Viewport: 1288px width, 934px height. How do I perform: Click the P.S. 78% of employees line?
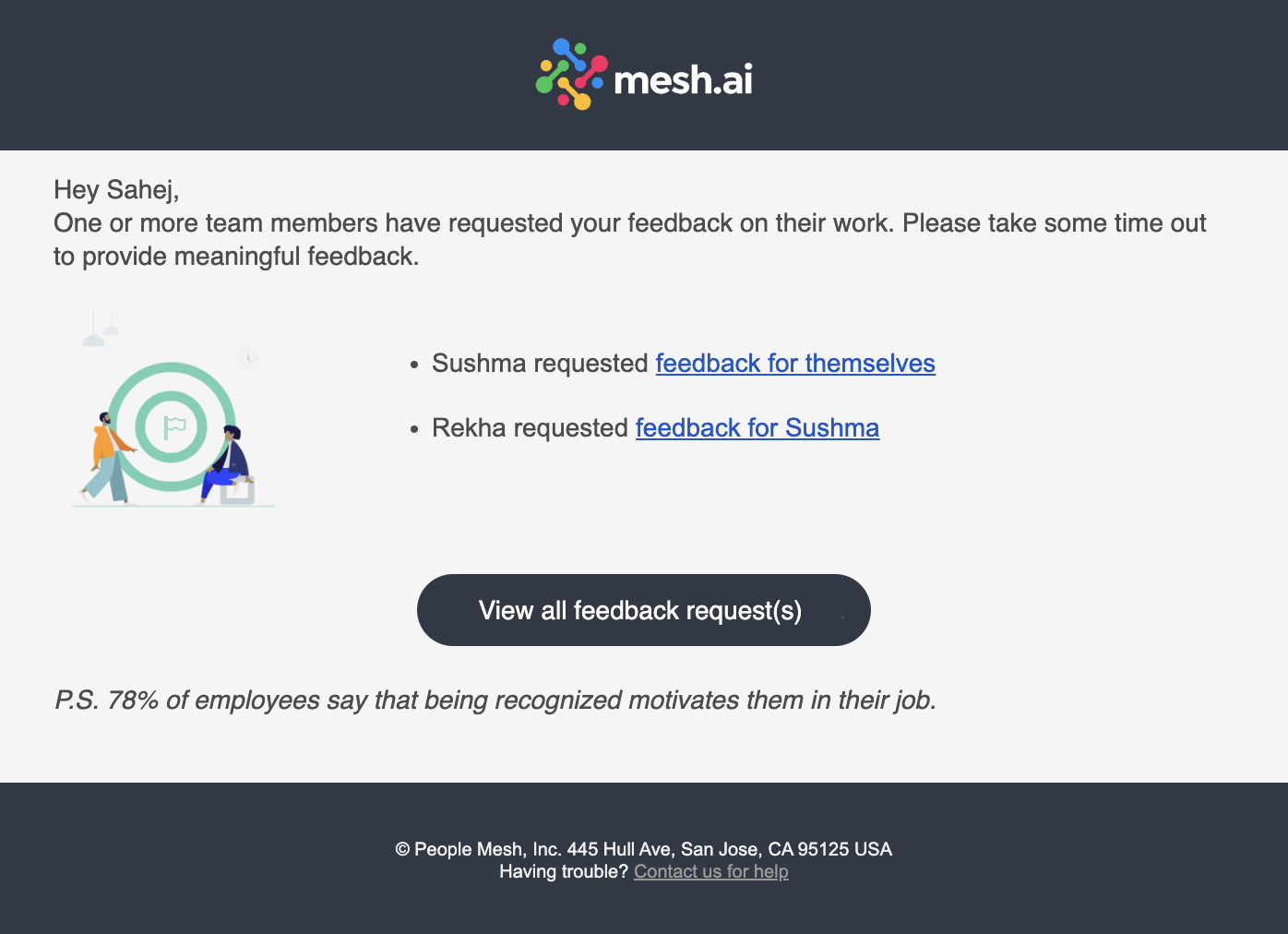coord(495,700)
